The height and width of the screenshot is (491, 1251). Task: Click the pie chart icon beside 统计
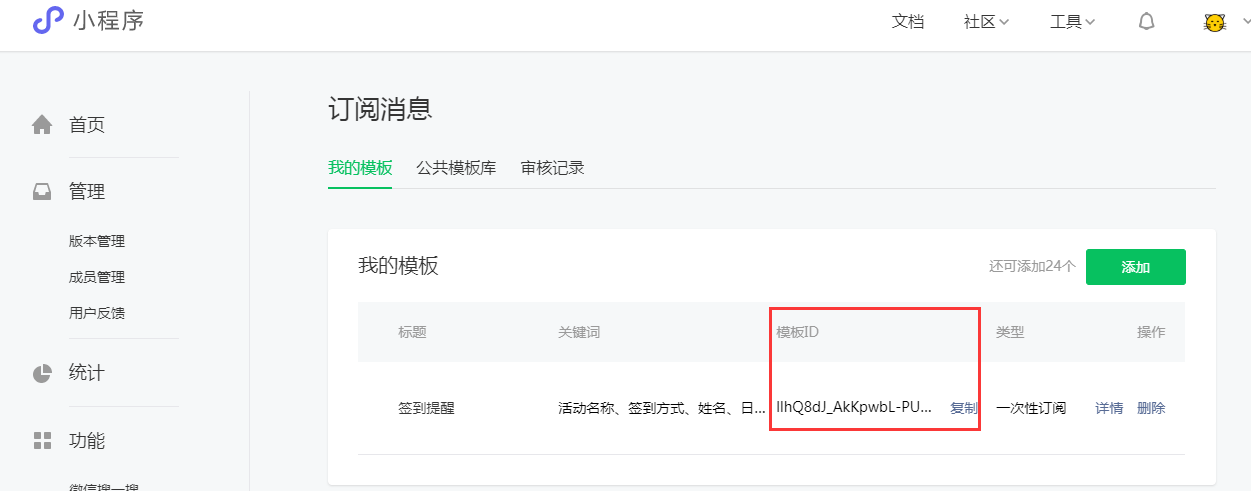(42, 373)
